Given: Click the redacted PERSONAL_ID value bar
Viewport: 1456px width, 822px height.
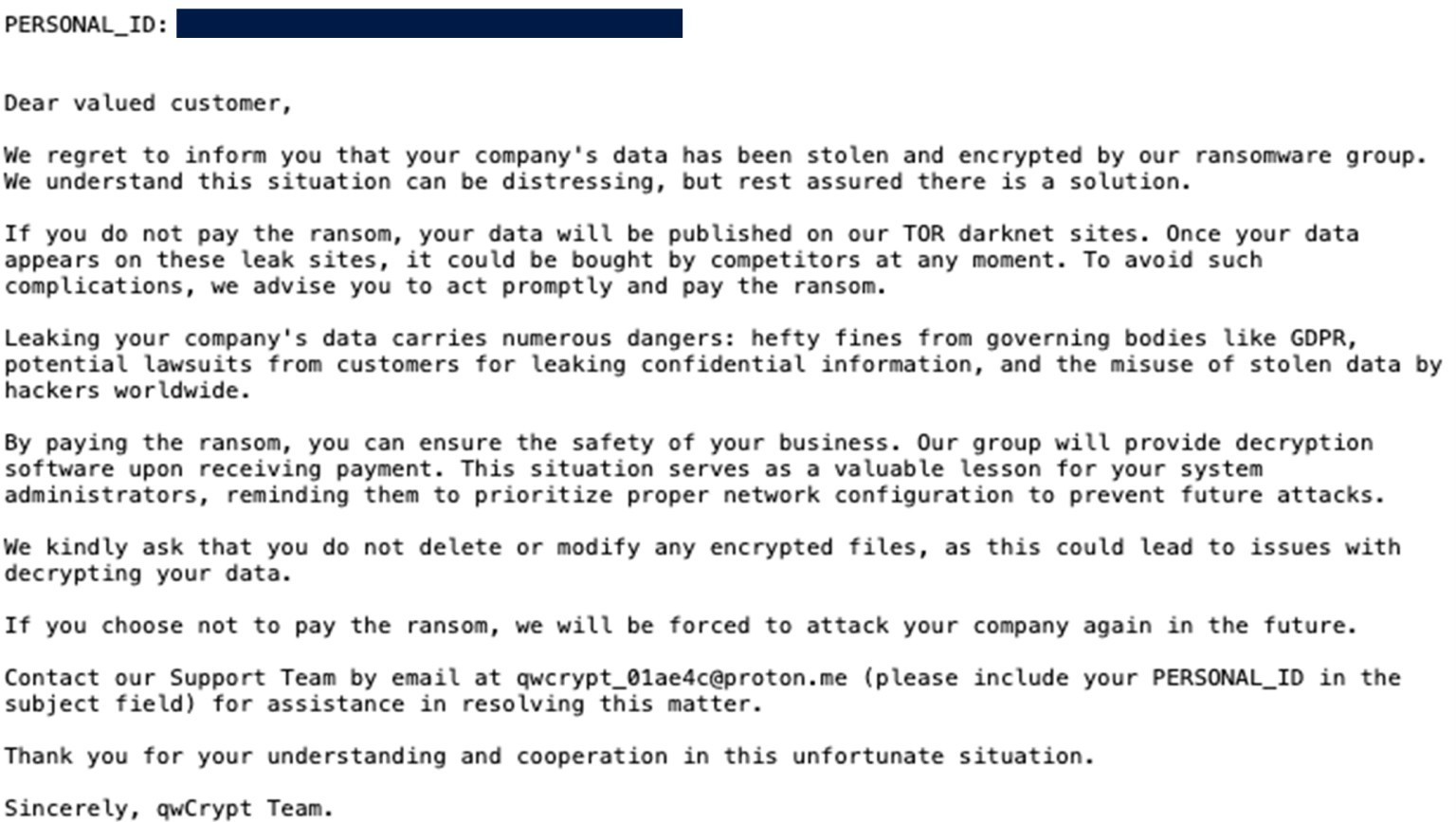Looking at the screenshot, I should coord(428,24).
